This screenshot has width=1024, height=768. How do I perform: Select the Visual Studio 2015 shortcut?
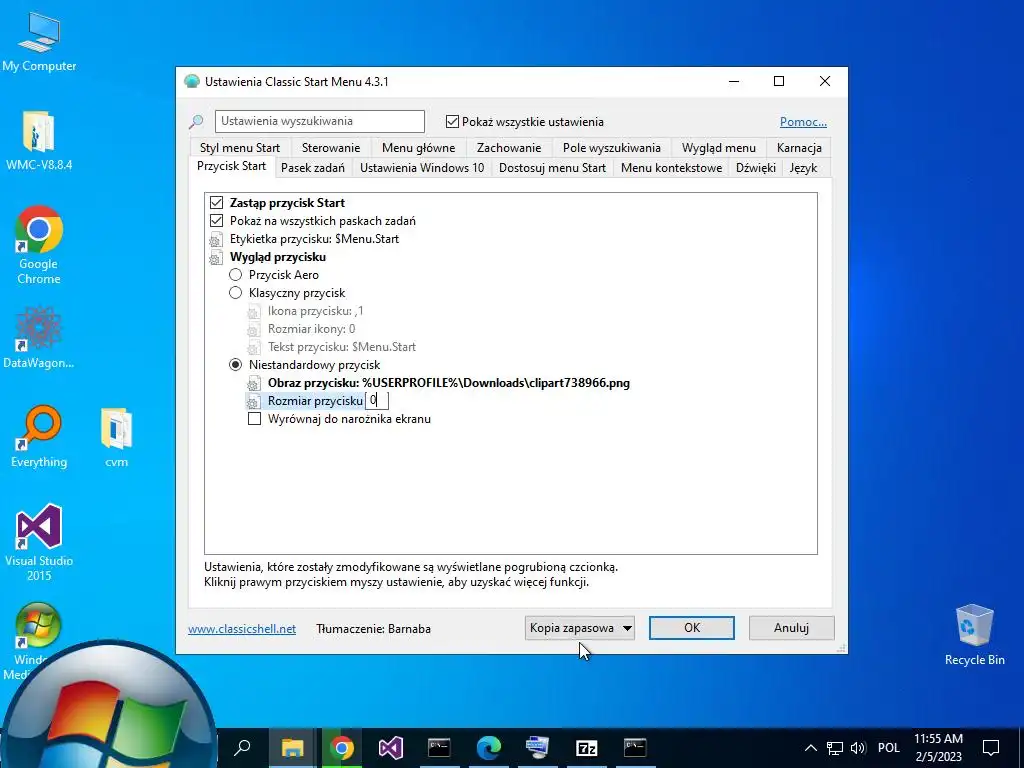pyautogui.click(x=39, y=542)
